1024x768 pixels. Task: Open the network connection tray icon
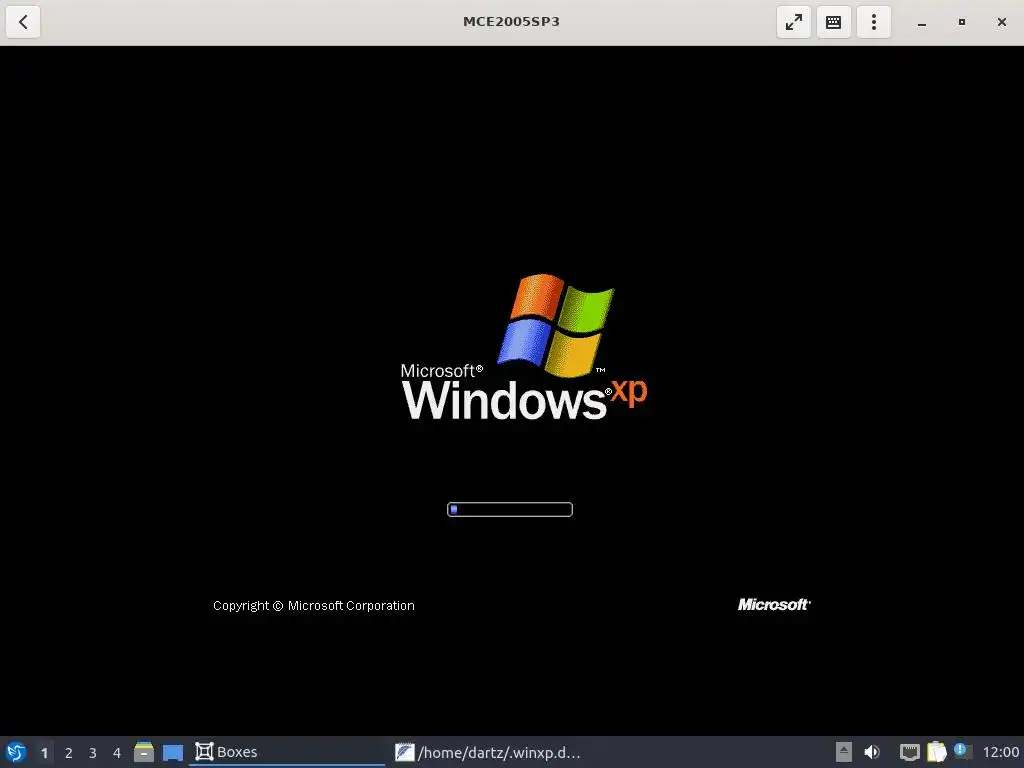[x=910, y=752]
